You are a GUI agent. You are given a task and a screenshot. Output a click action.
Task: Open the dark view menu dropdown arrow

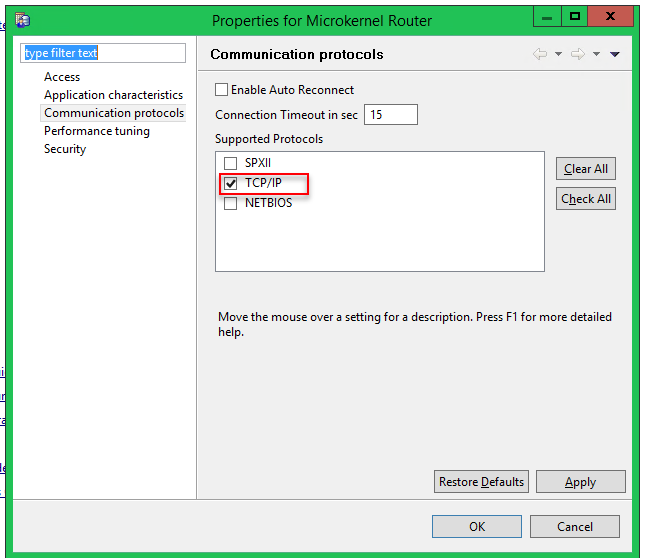(615, 54)
